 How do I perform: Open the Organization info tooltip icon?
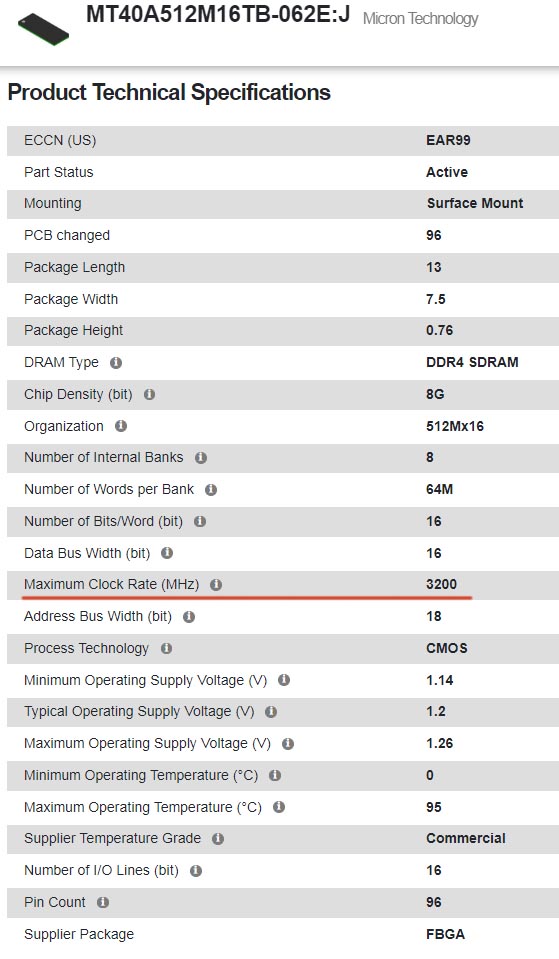coord(121,426)
